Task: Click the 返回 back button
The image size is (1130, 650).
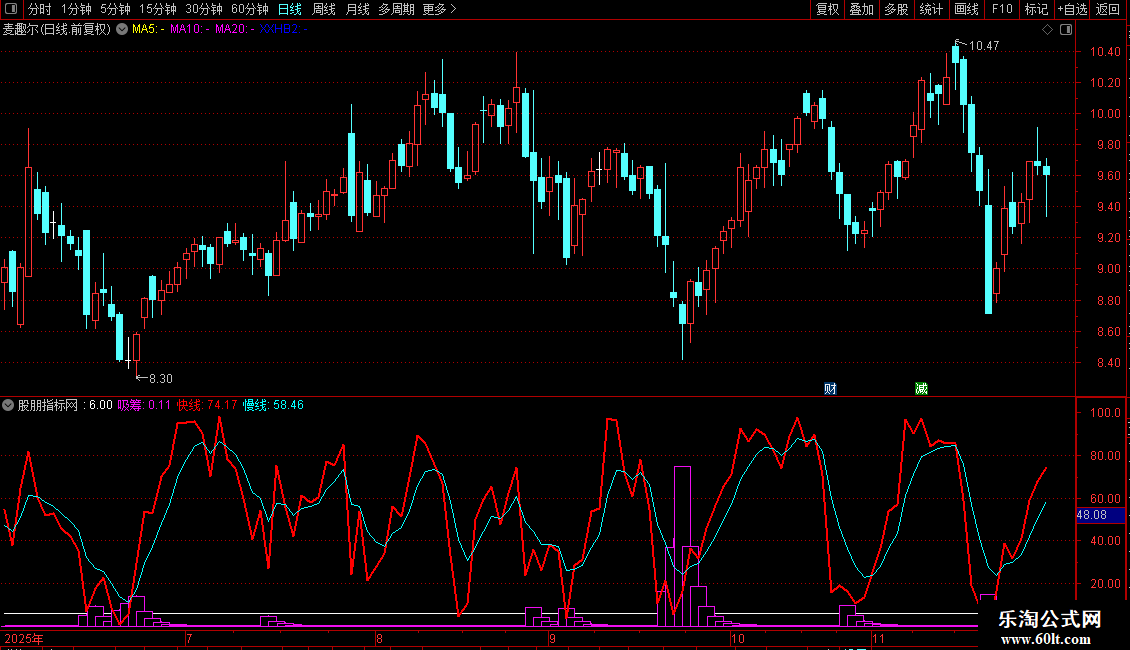Action: point(1108,9)
